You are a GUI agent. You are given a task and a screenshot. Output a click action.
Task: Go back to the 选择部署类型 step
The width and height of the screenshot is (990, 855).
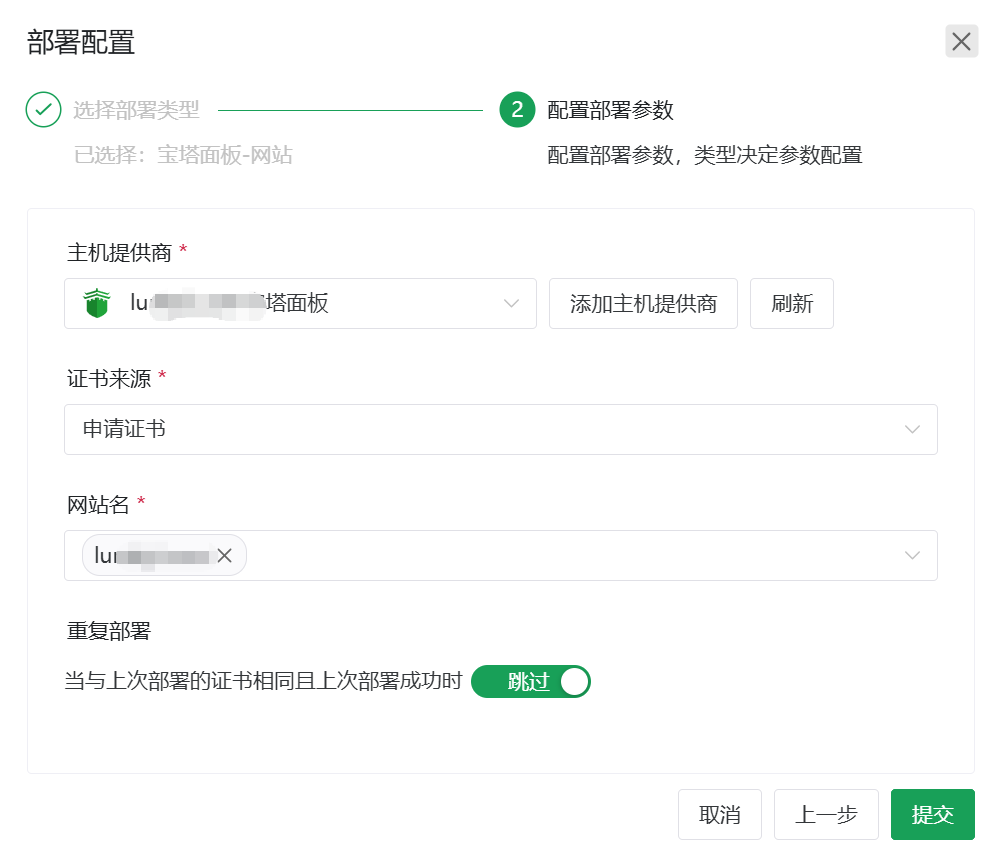point(136,110)
